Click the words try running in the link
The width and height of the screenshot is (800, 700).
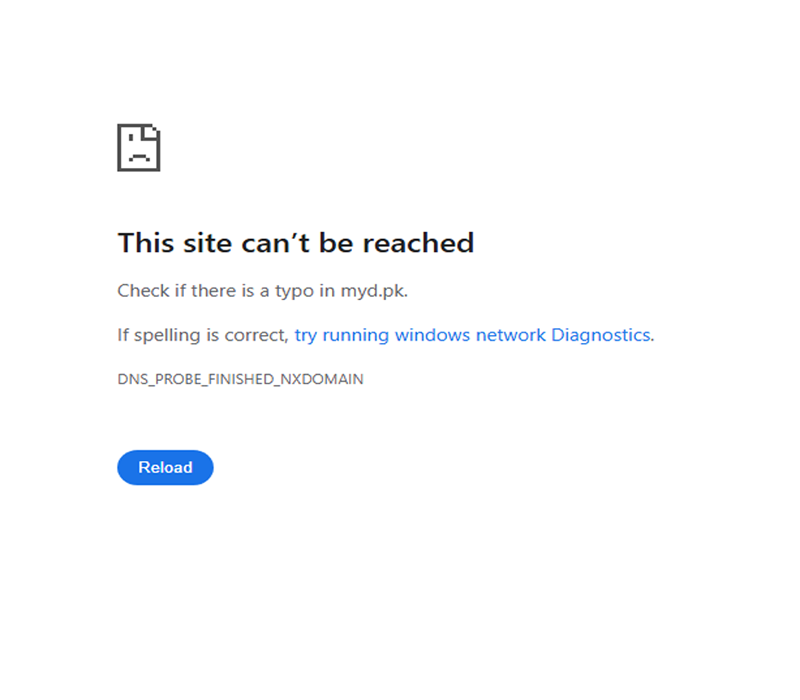[342, 335]
